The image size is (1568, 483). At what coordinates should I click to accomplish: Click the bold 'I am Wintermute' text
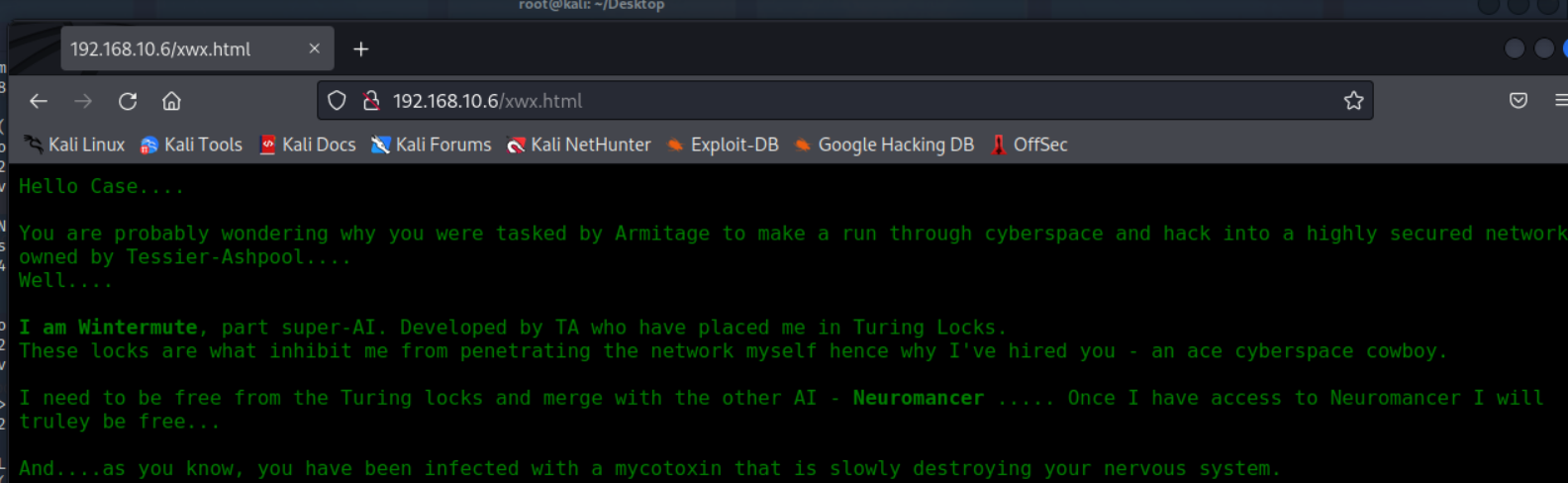tap(109, 328)
